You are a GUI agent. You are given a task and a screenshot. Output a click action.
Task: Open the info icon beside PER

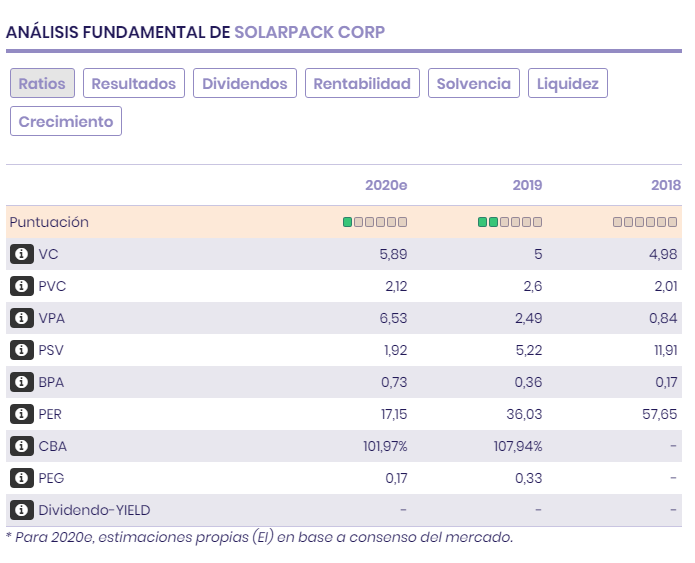click(21, 414)
